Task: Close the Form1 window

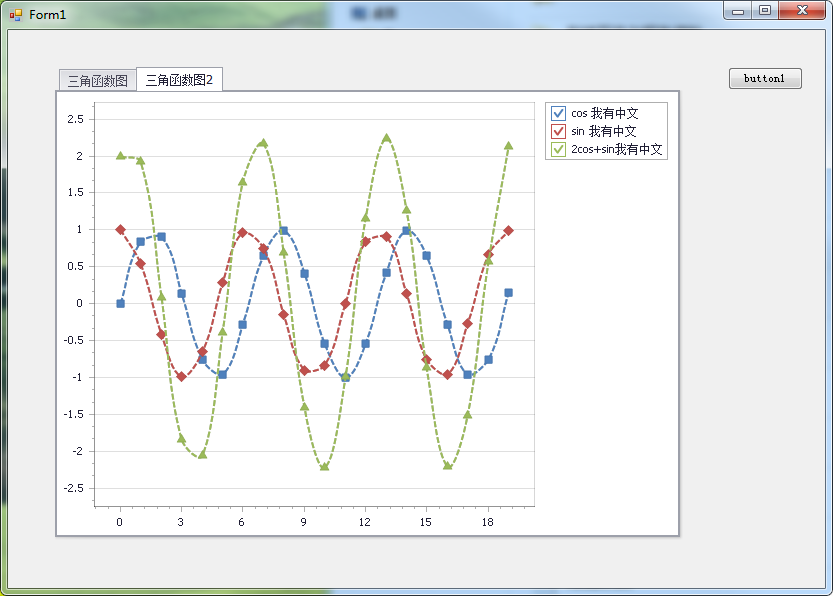Action: (802, 11)
